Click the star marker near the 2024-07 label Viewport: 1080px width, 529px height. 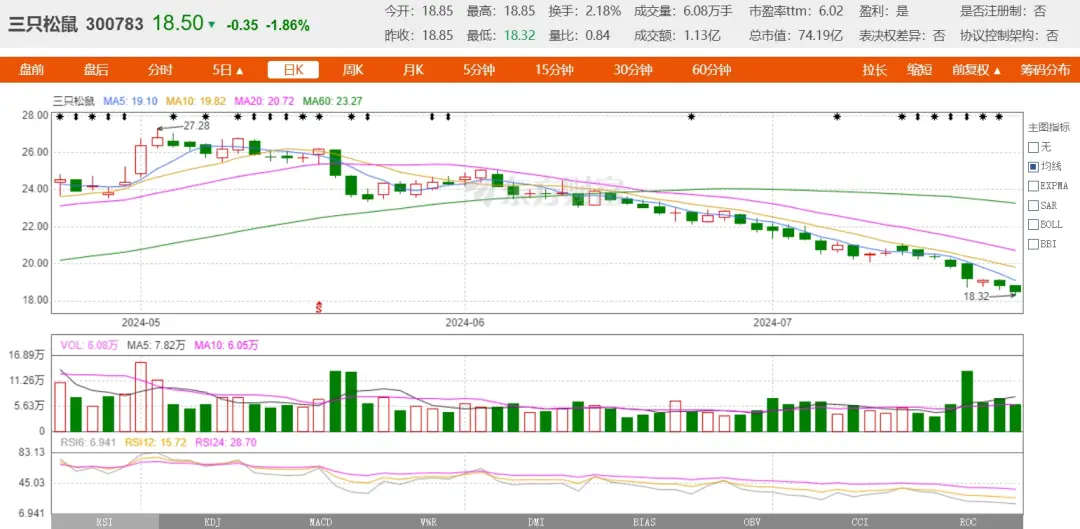pyautogui.click(x=837, y=117)
